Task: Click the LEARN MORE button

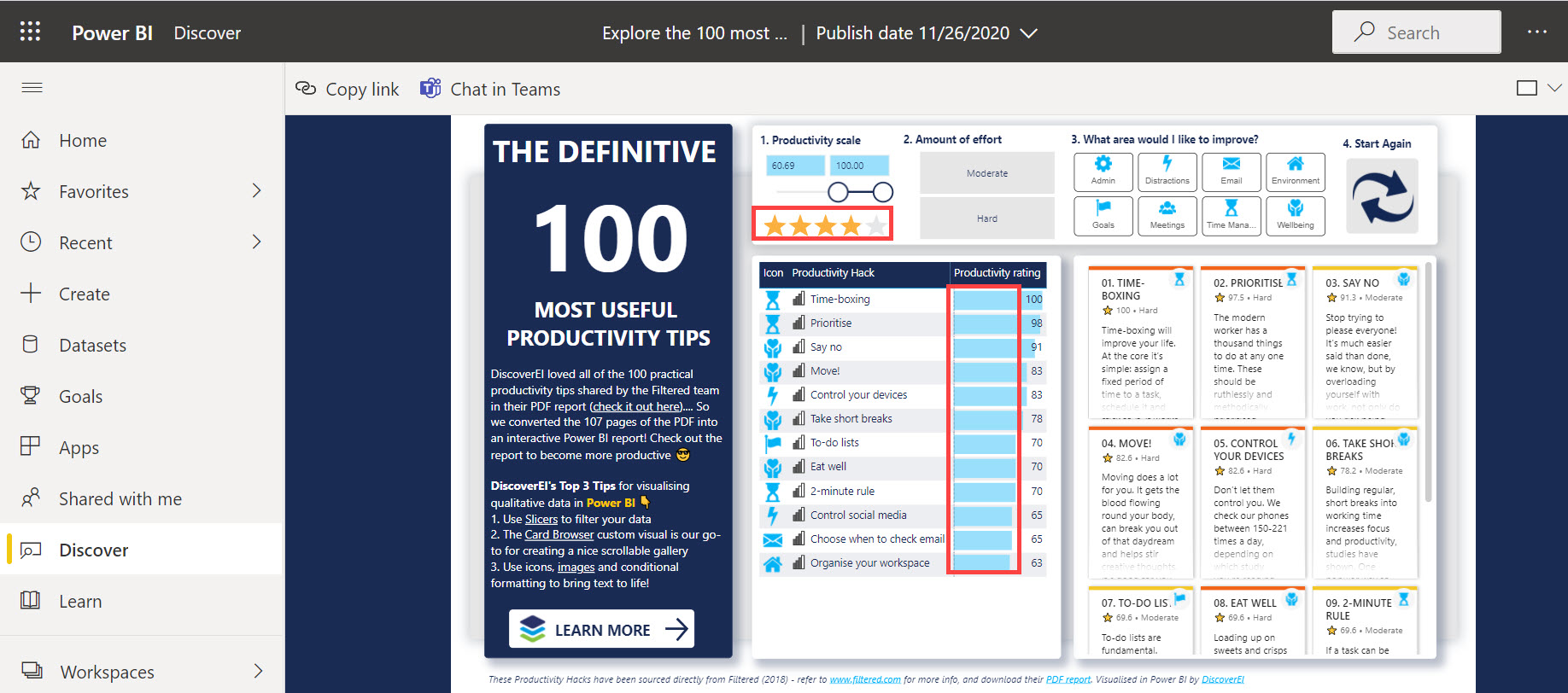Action: pos(601,629)
